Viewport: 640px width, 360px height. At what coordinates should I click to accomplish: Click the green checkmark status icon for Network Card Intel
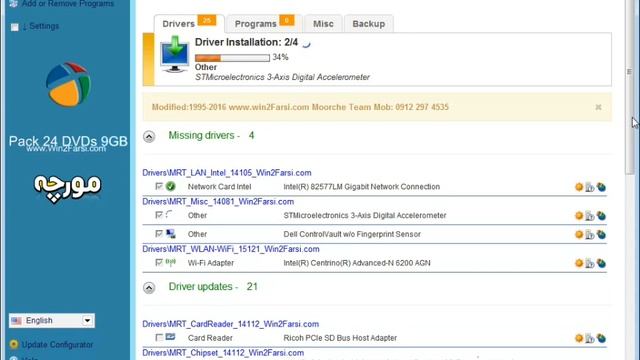point(171,187)
